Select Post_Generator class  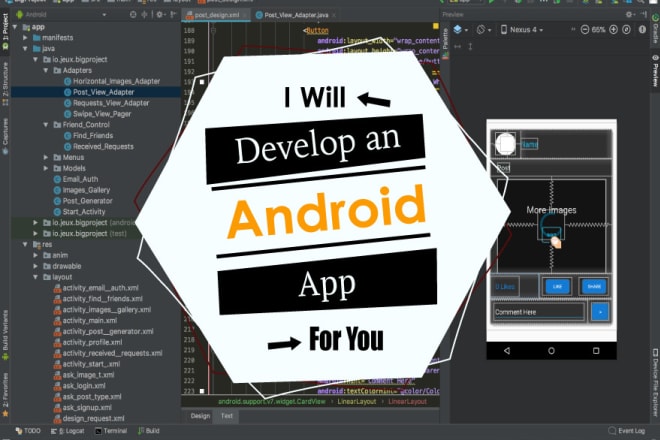83,201
